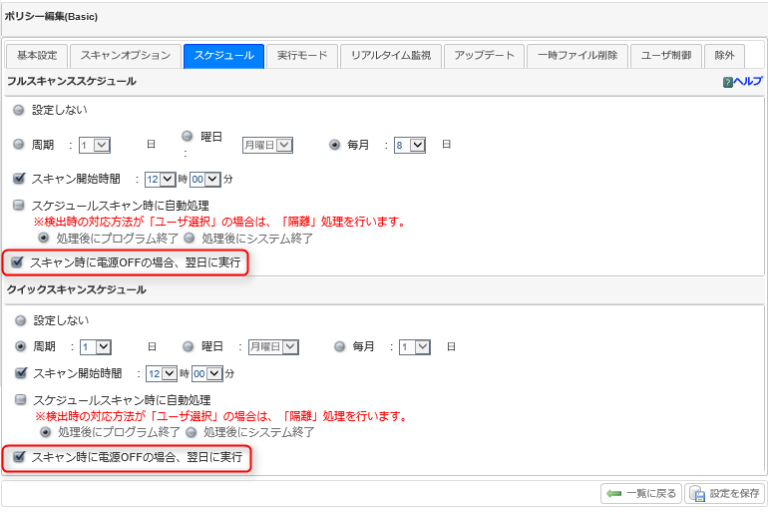The image size is (768, 512).
Task: Open full scan 月曜日 weekday dropdown
Action: [267, 146]
